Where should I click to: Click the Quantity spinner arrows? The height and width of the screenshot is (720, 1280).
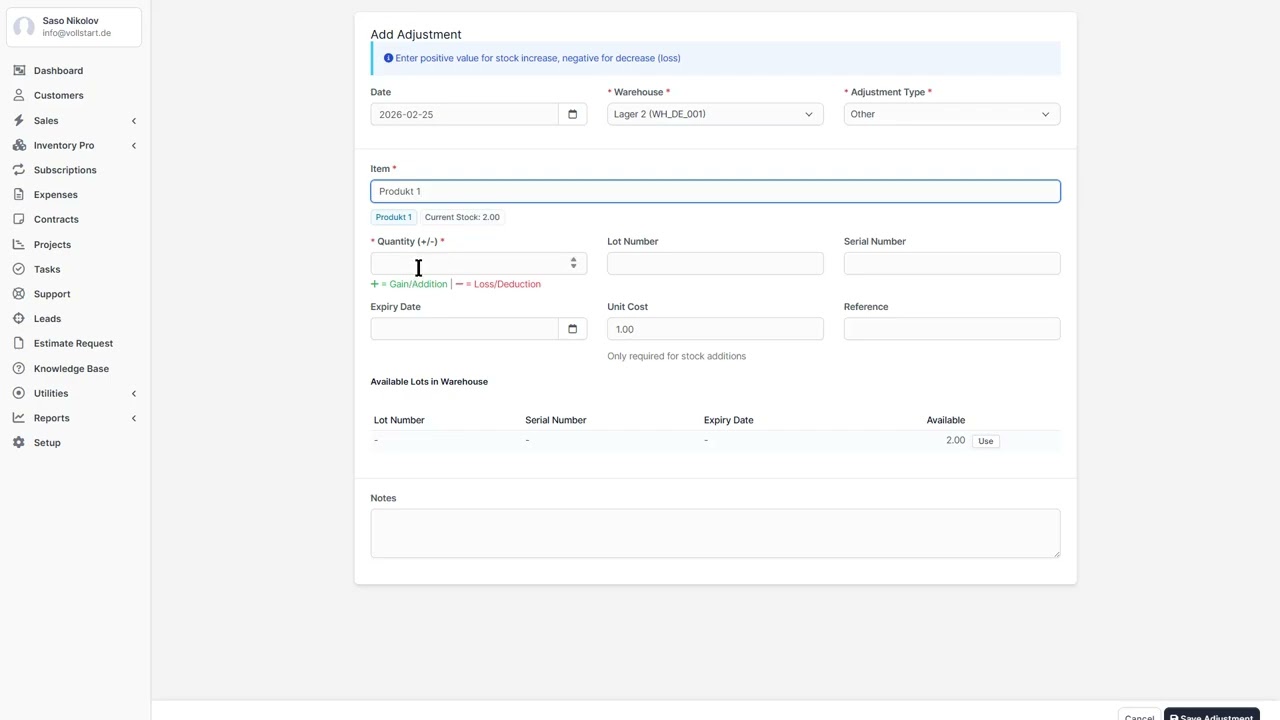coord(573,263)
